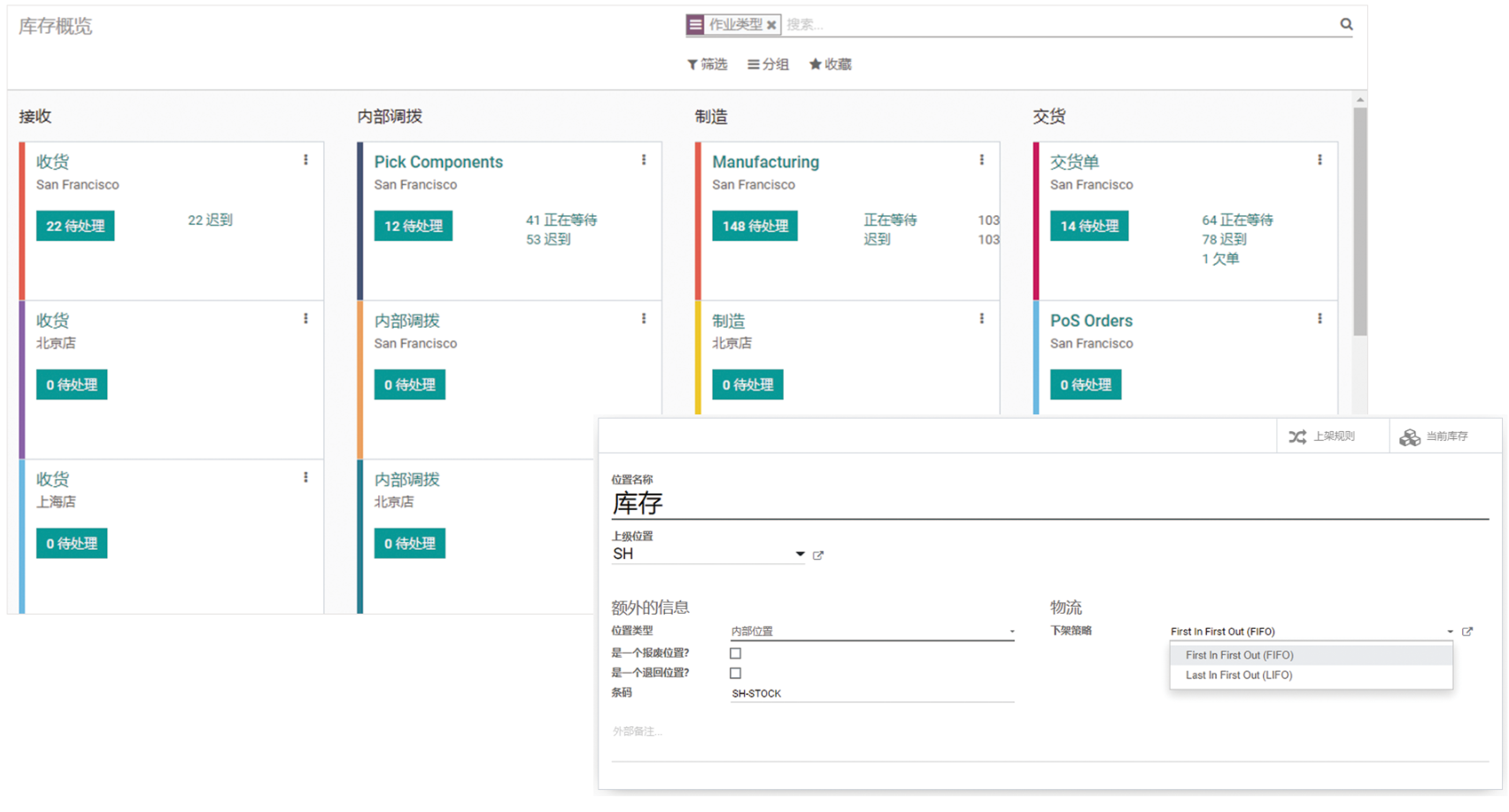This screenshot has height=812, width=1509.
Task: Click the vertical scrollbar of the kanban view
Action: point(1360,221)
